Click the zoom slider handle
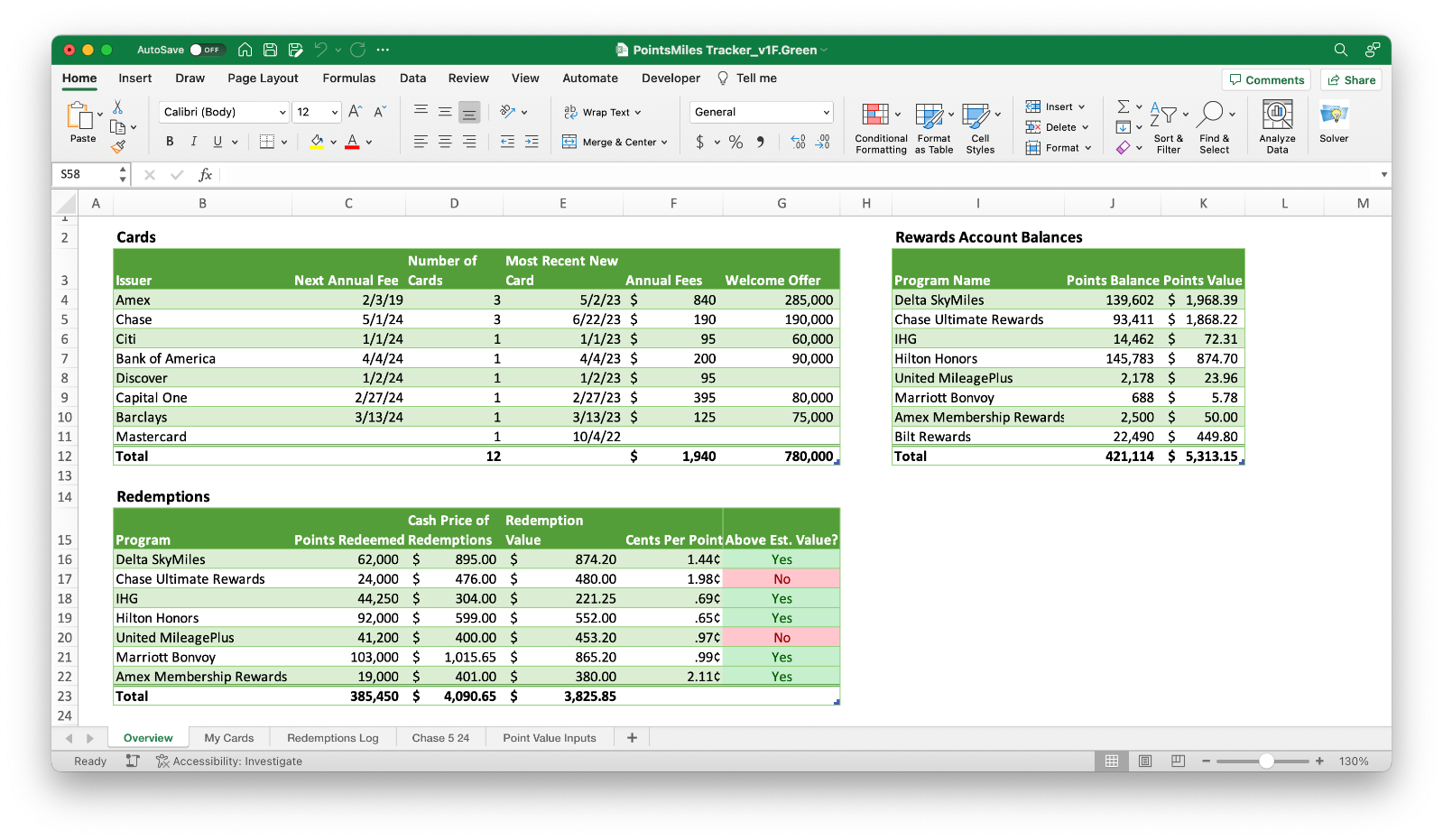Screen dimensions: 1443x840 pyautogui.click(x=1267, y=762)
